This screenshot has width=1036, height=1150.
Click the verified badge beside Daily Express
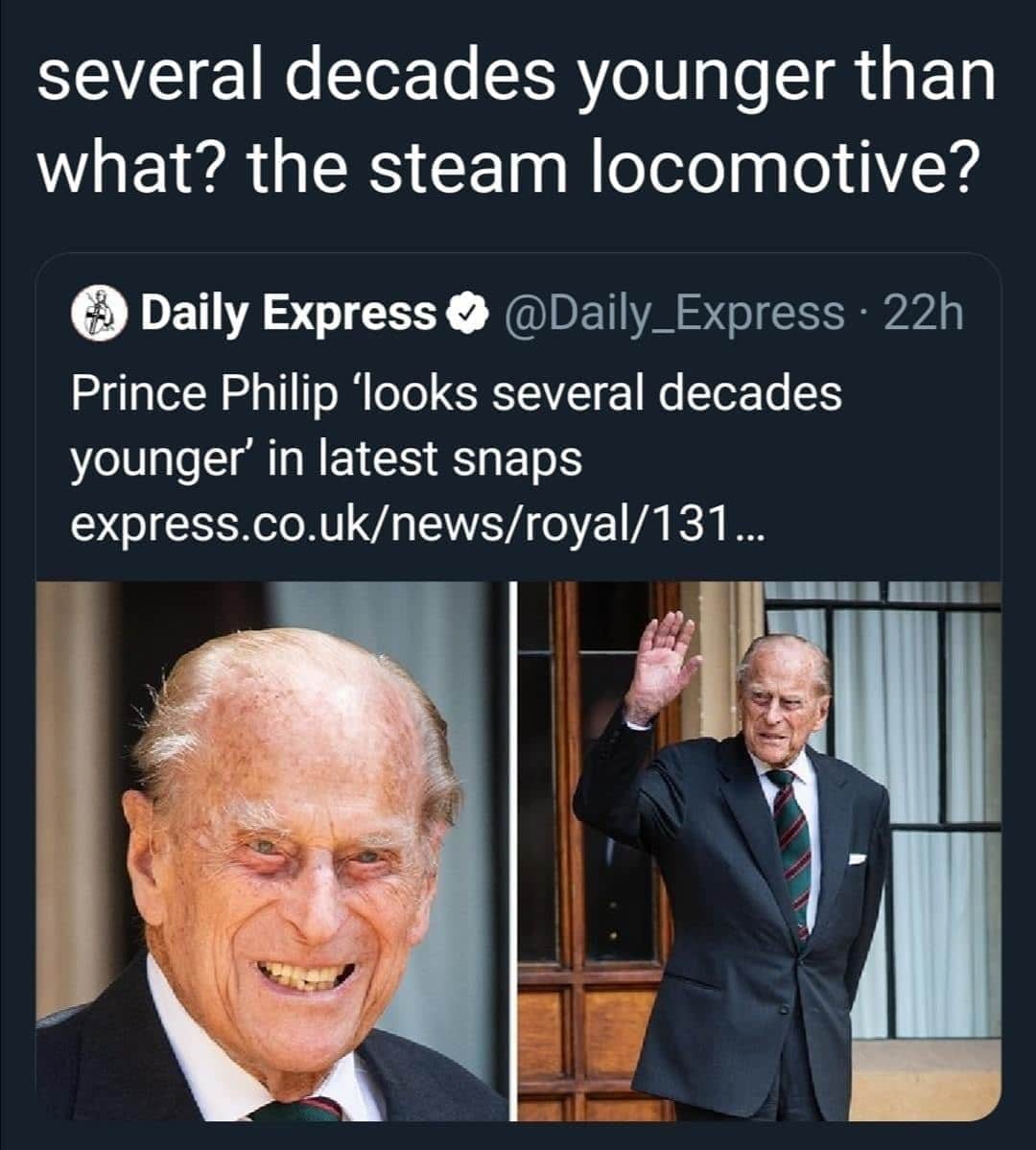465,313
